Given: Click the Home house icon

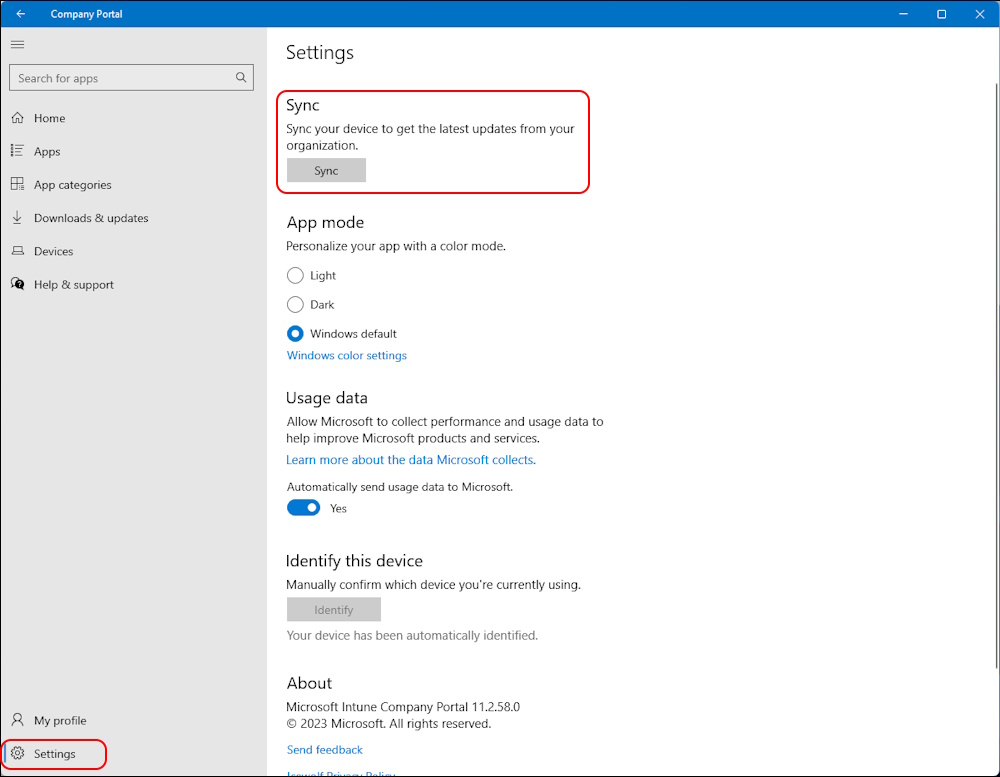Looking at the screenshot, I should [x=17, y=117].
